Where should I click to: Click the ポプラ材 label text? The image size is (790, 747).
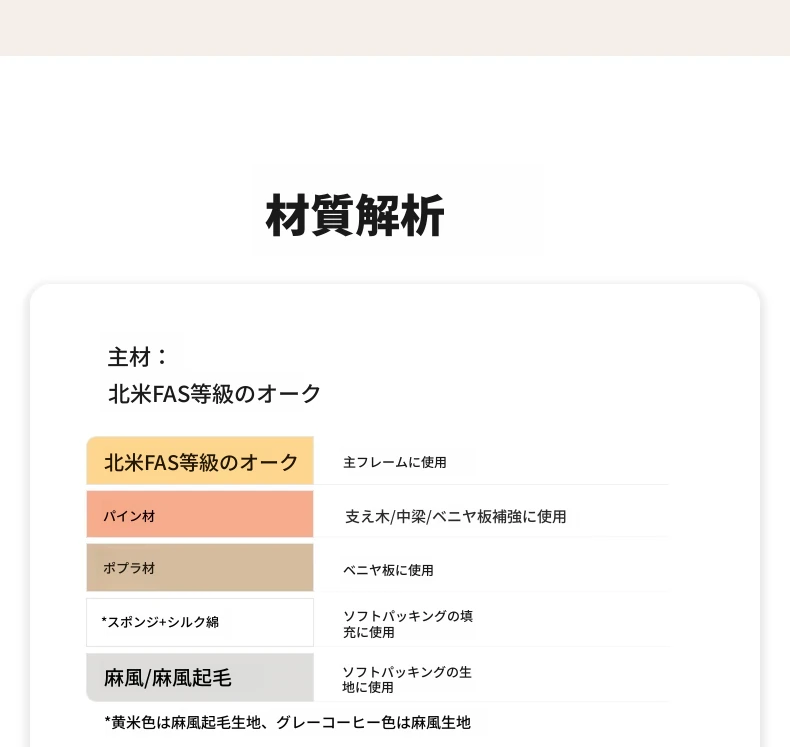tap(129, 569)
